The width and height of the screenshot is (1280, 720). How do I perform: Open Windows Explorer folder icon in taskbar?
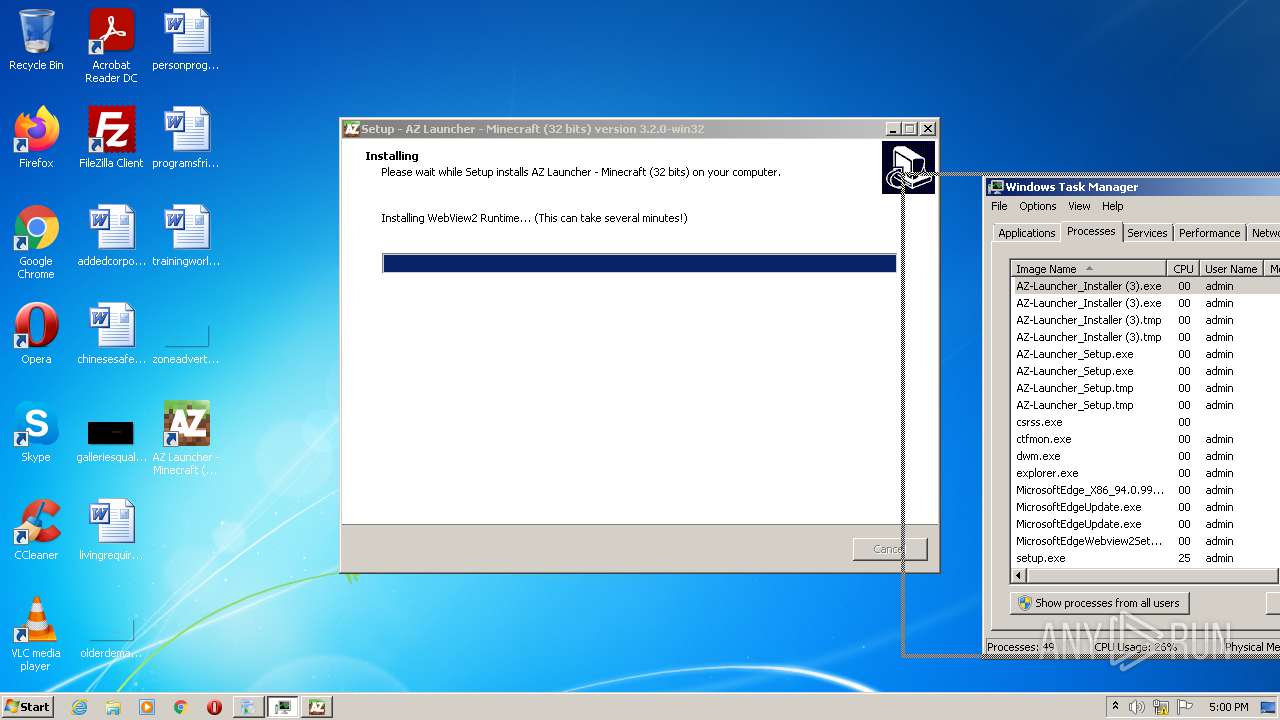[x=113, y=707]
